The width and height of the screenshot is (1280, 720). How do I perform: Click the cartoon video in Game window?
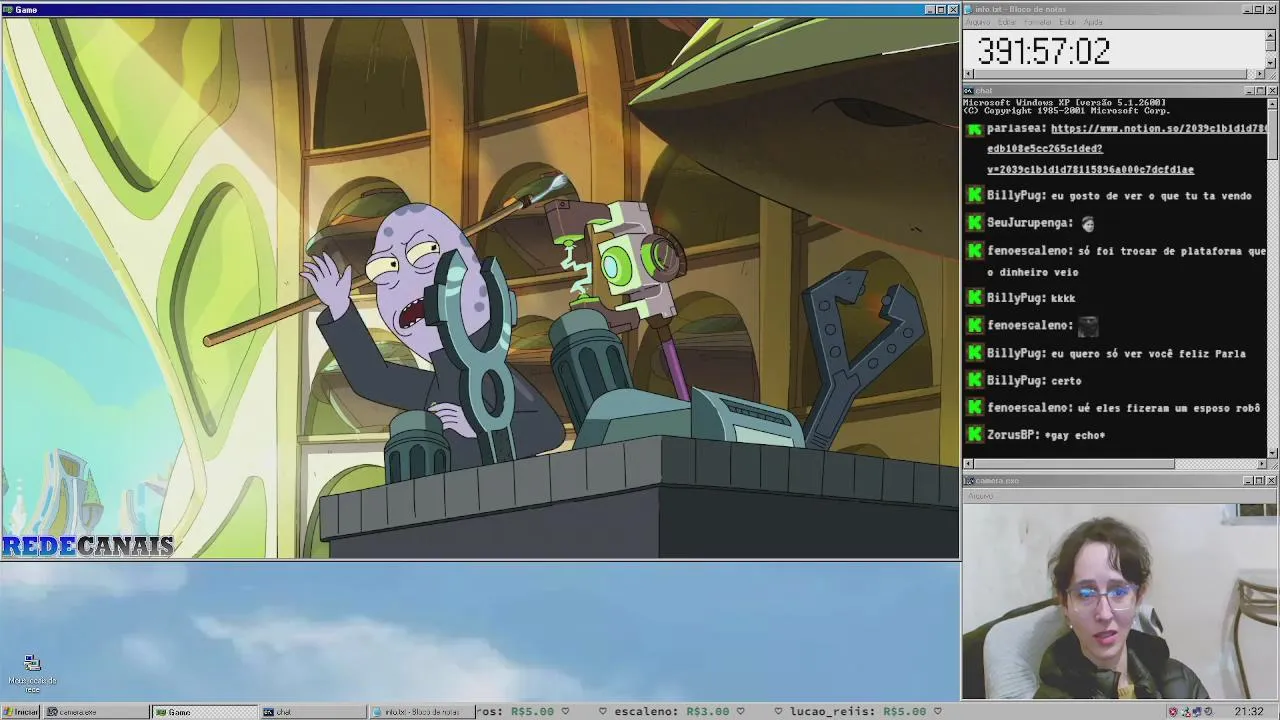480,288
